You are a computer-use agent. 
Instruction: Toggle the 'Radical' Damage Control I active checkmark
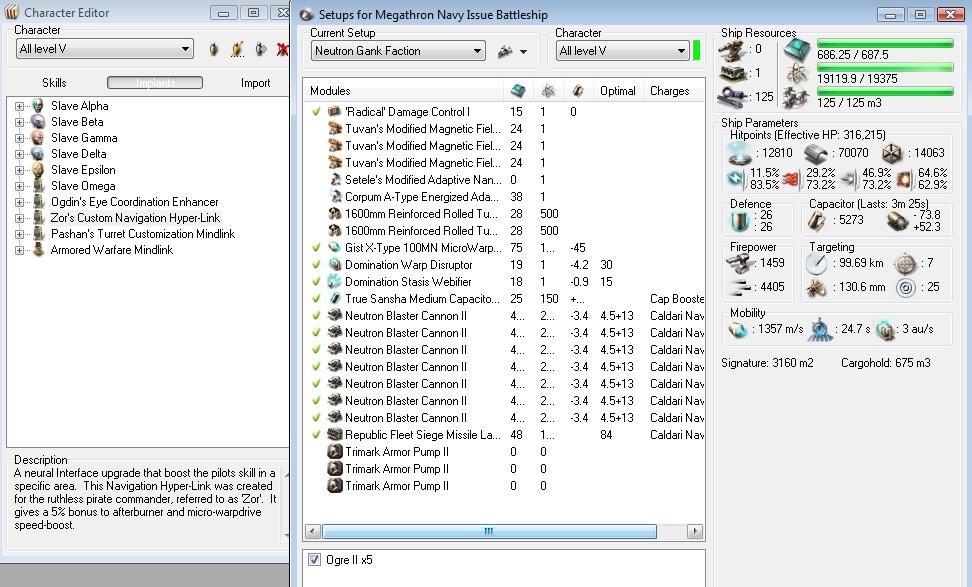[316, 112]
